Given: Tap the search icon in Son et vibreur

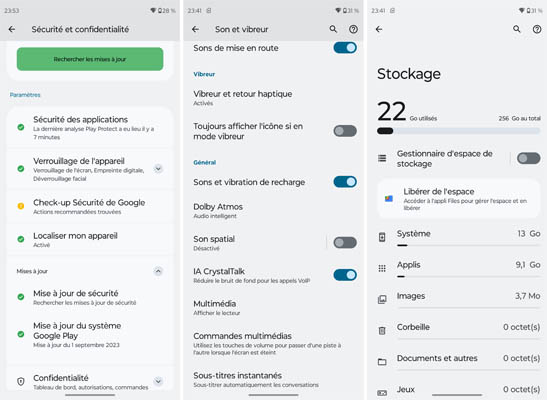Looking at the screenshot, I should [333, 29].
